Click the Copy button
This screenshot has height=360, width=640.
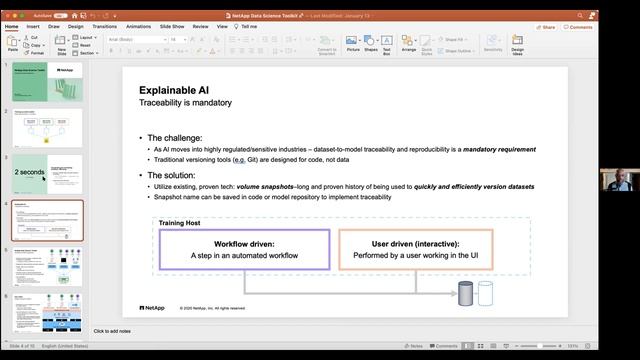(x=32, y=45)
